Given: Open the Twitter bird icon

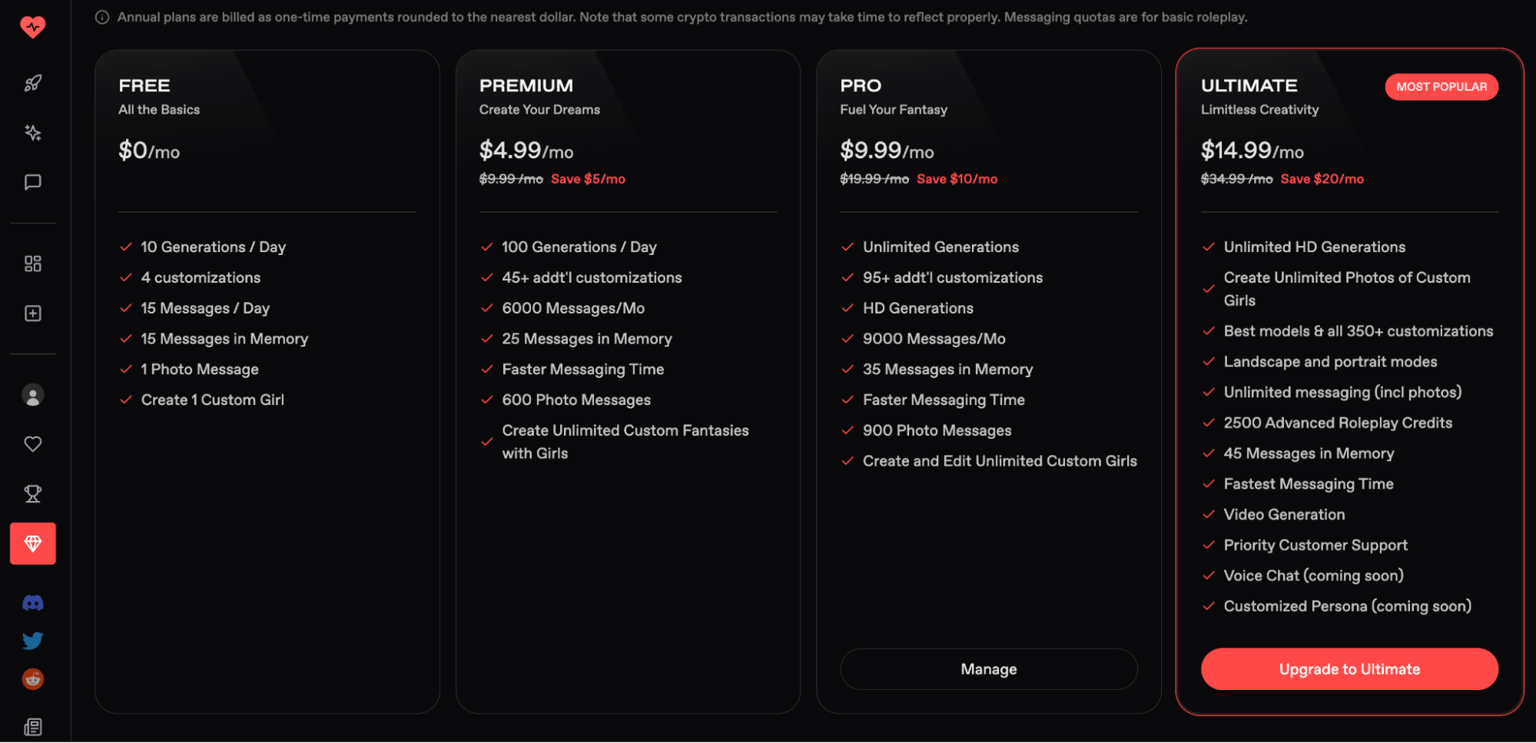Looking at the screenshot, I should (x=33, y=641).
